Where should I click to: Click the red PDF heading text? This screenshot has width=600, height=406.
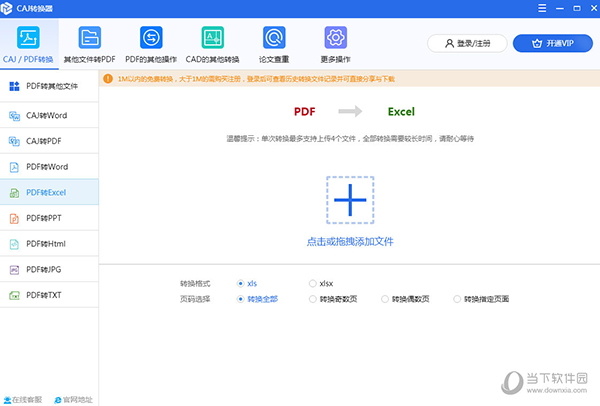point(305,112)
